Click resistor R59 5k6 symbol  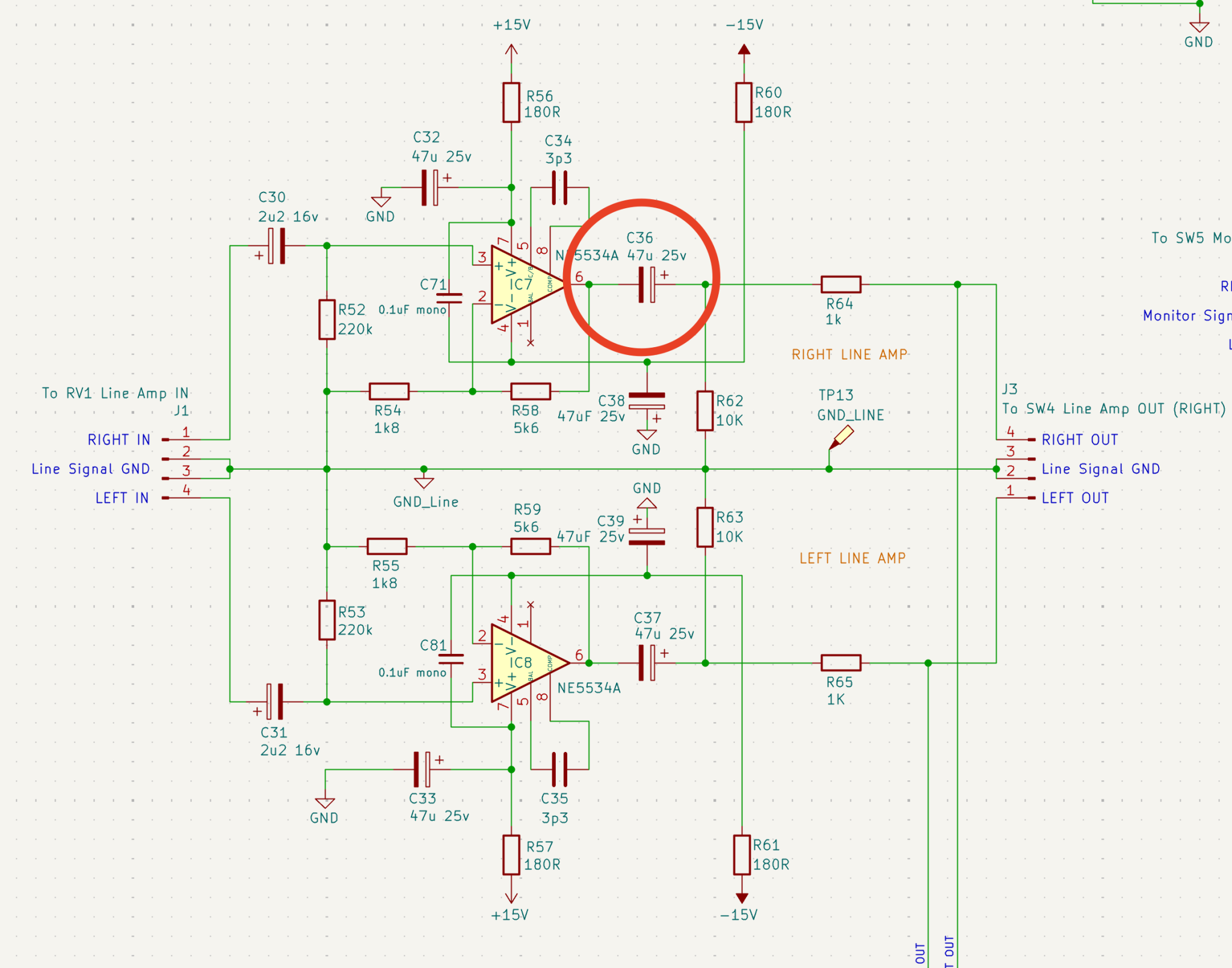531,546
